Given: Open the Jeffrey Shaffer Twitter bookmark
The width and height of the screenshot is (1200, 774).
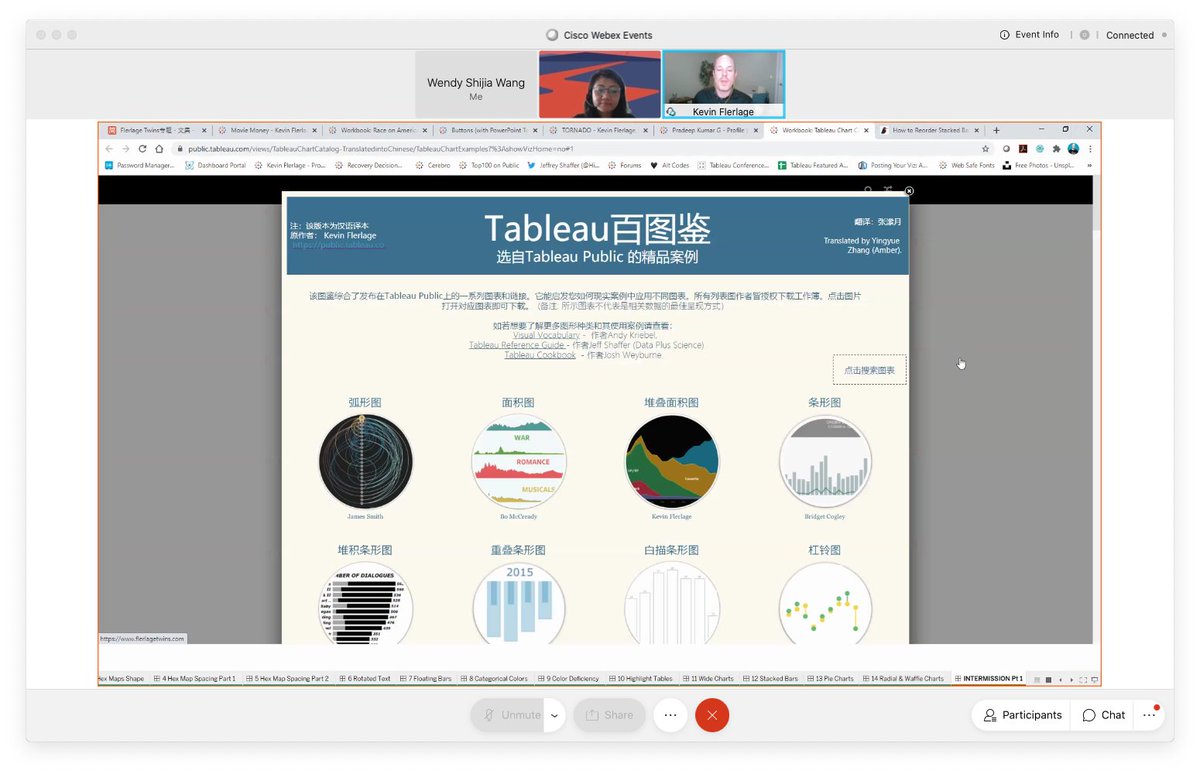Looking at the screenshot, I should pyautogui.click(x=565, y=165).
